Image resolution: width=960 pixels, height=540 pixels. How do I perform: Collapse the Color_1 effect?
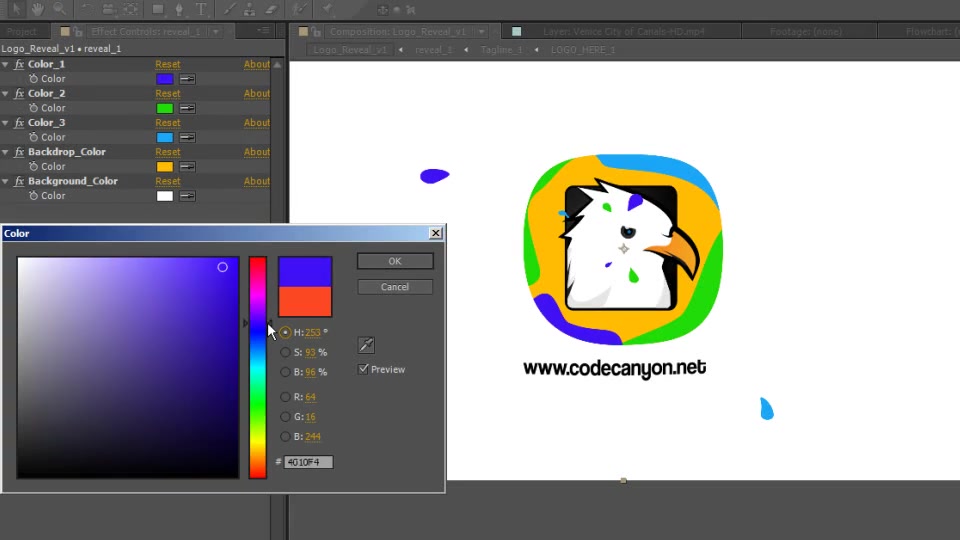click(6, 64)
